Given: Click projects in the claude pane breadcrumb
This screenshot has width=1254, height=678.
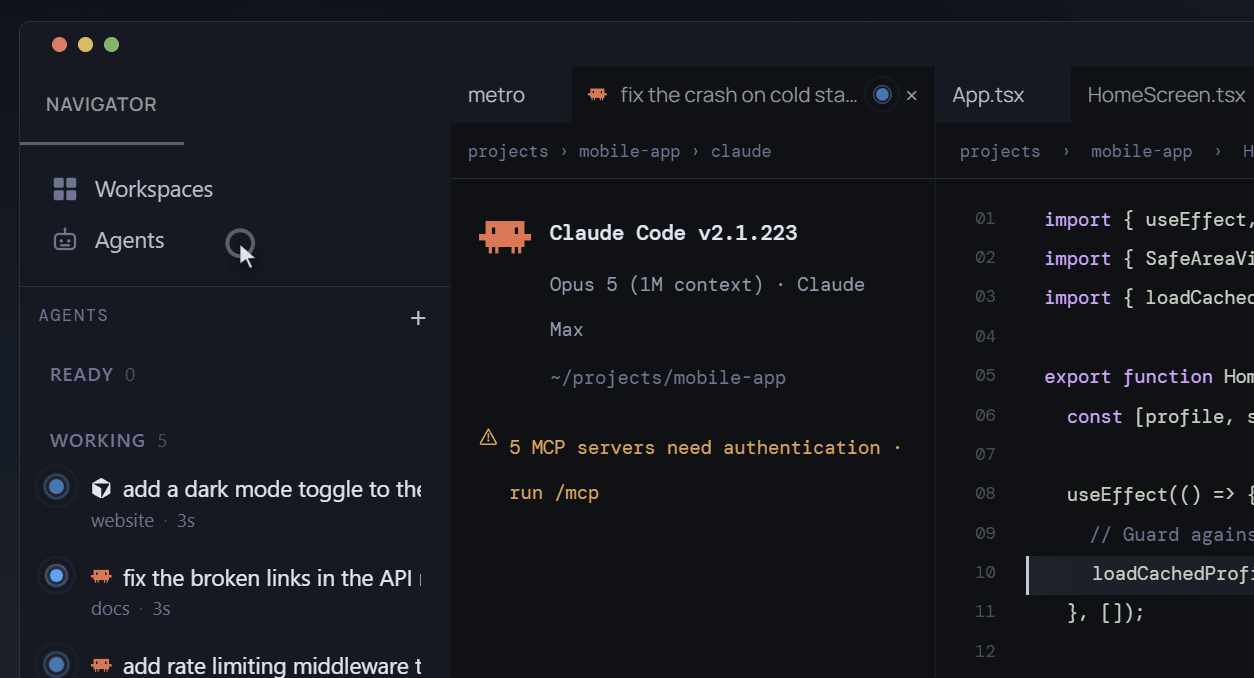Looking at the screenshot, I should (x=508, y=152).
